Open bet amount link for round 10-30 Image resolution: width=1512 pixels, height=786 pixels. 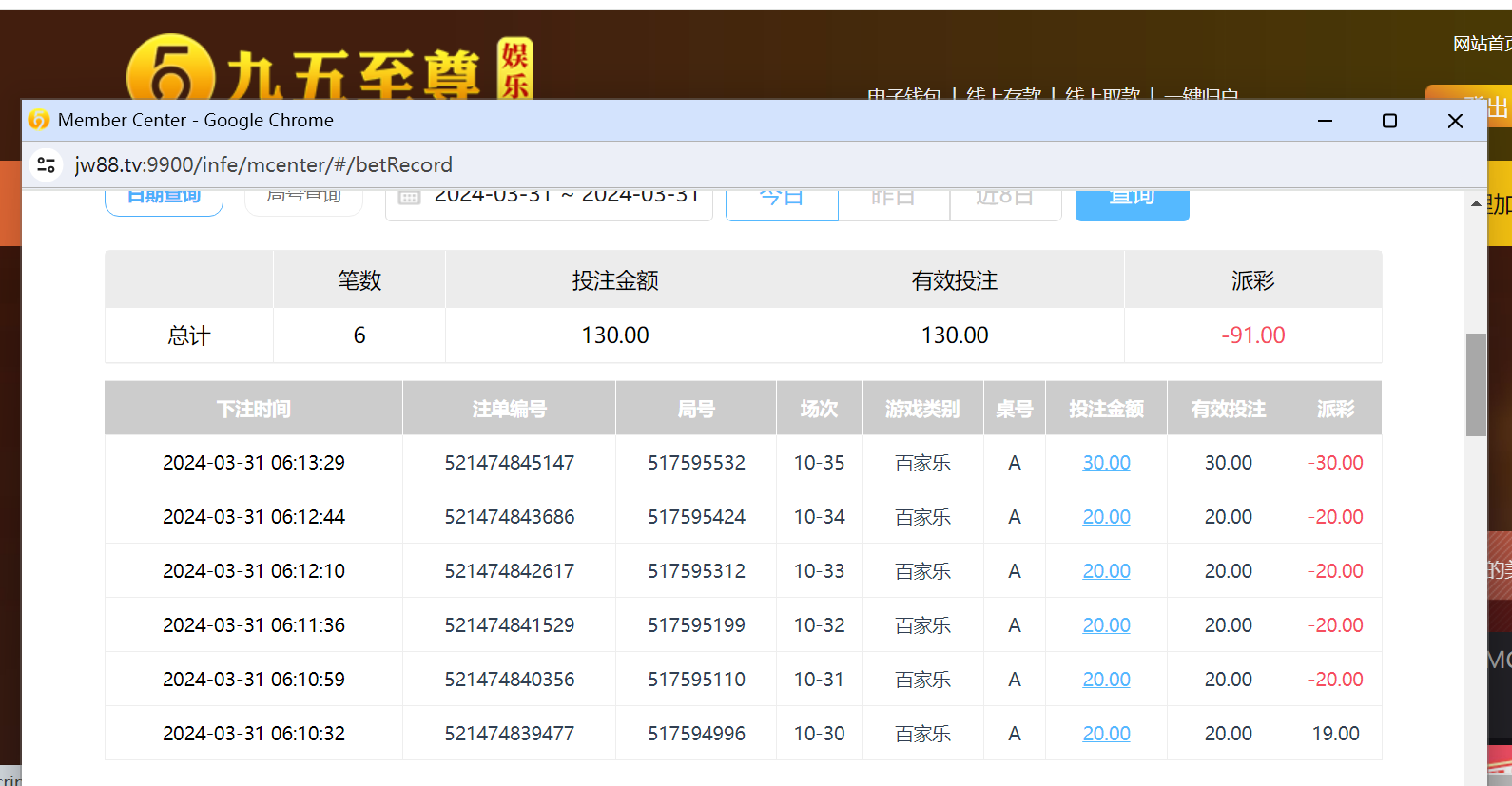[1106, 734]
